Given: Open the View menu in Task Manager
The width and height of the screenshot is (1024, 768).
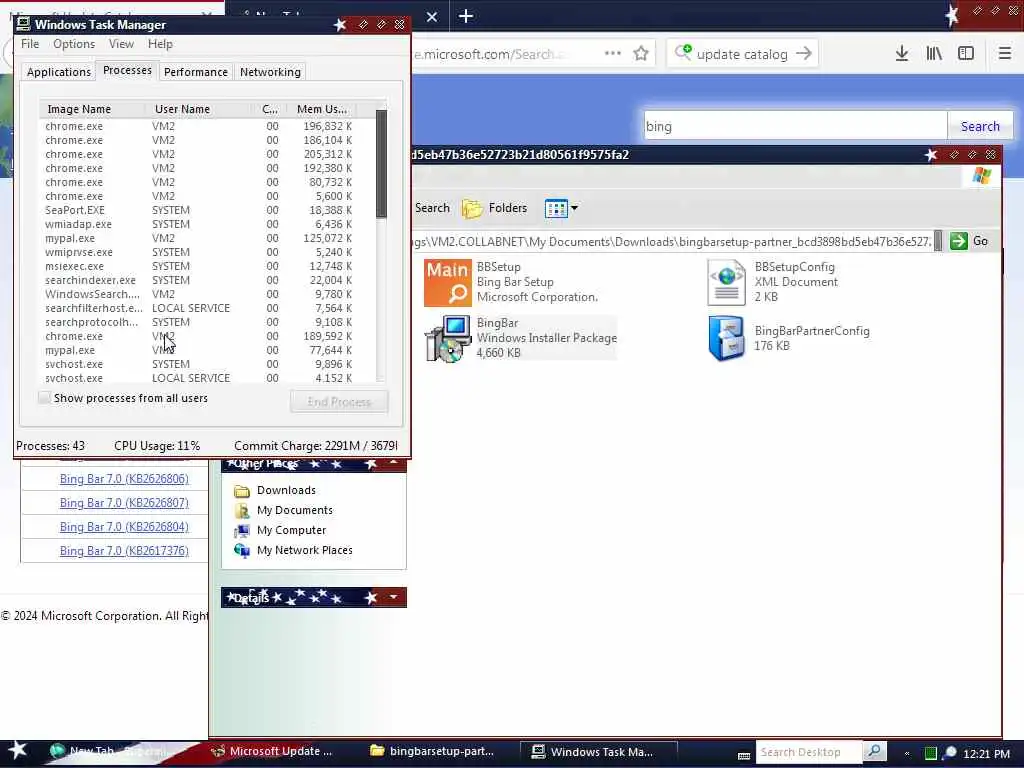Looking at the screenshot, I should click(x=121, y=44).
